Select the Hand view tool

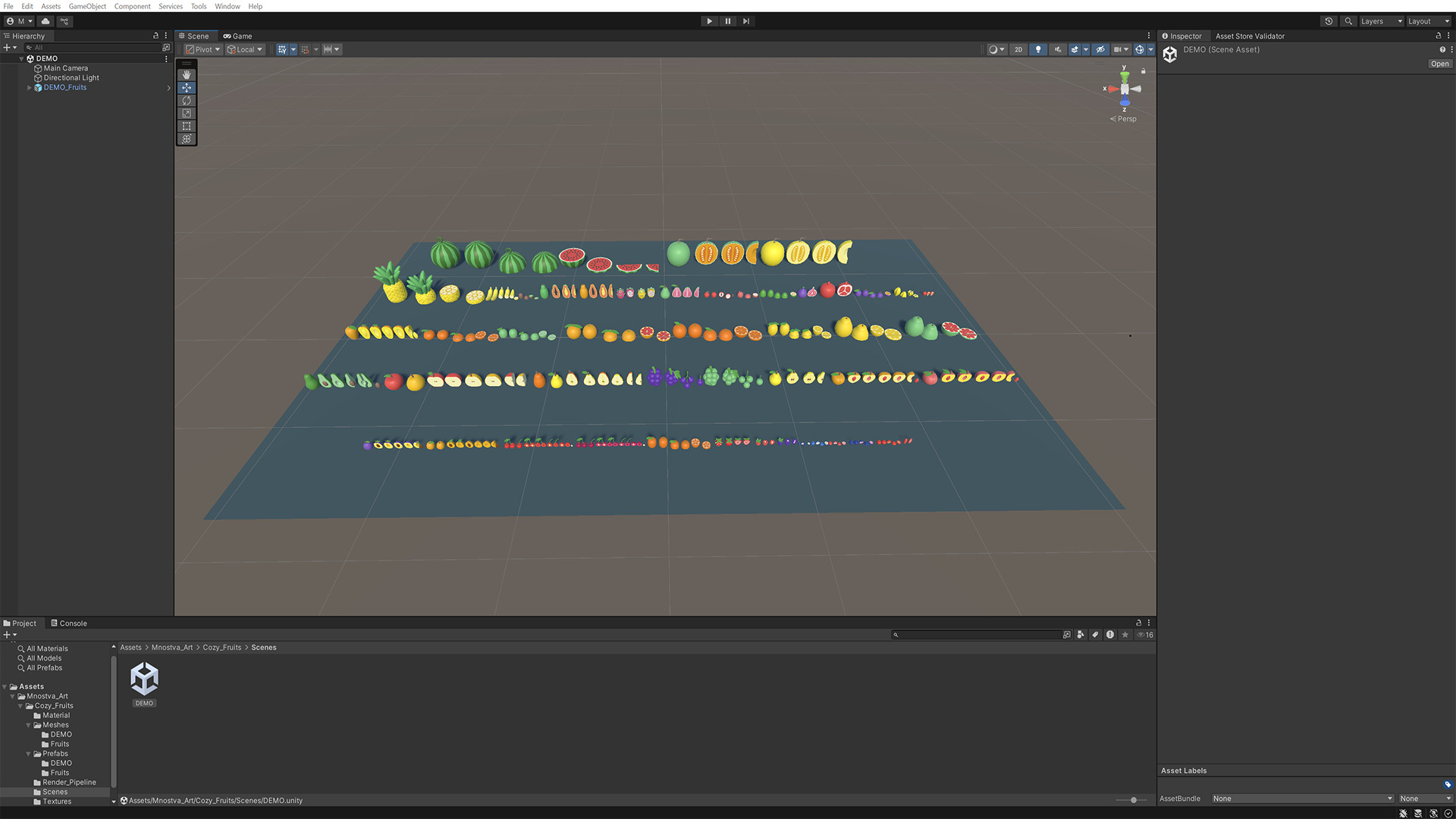pos(187,75)
